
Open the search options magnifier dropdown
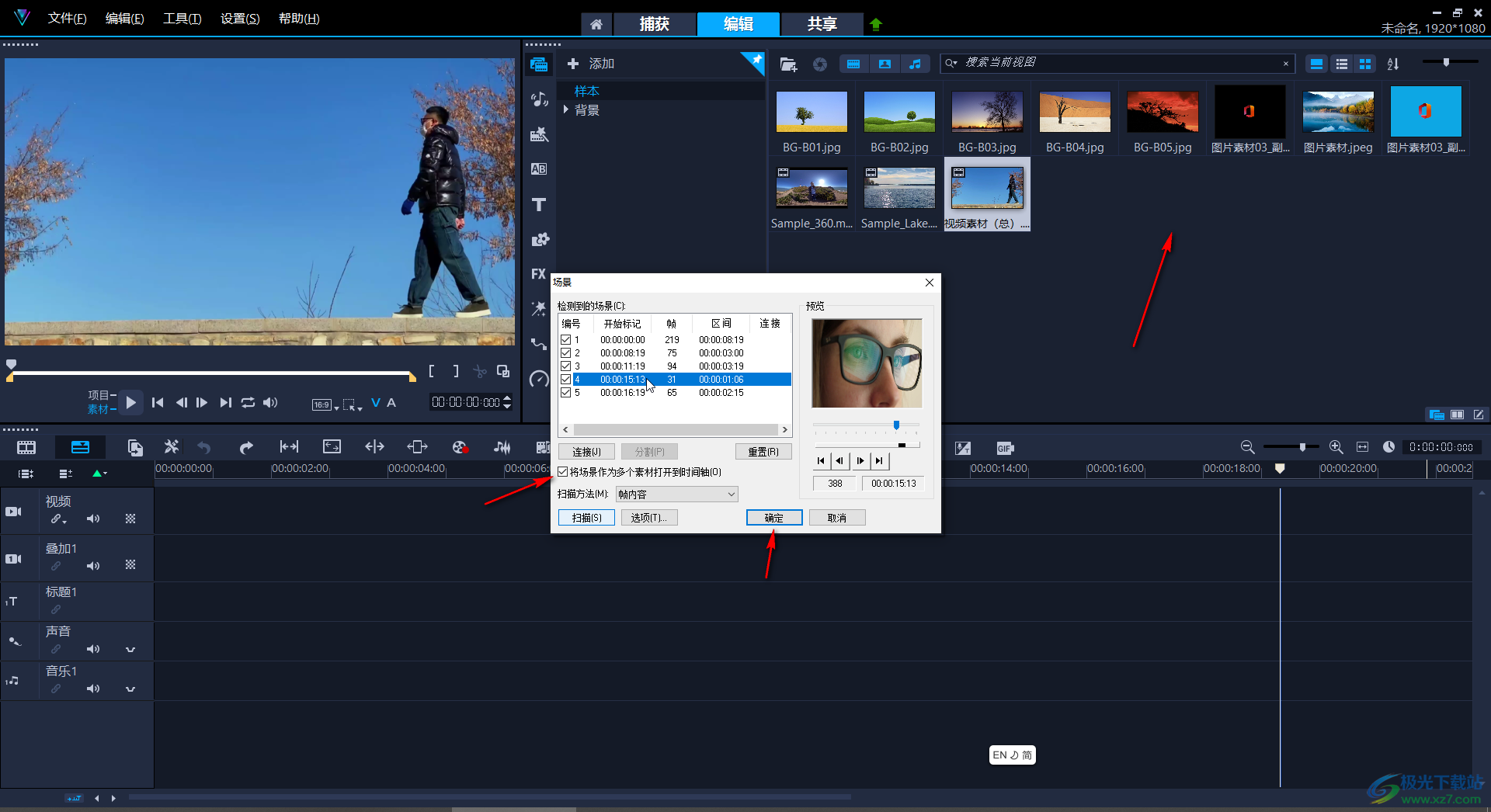pyautogui.click(x=951, y=63)
